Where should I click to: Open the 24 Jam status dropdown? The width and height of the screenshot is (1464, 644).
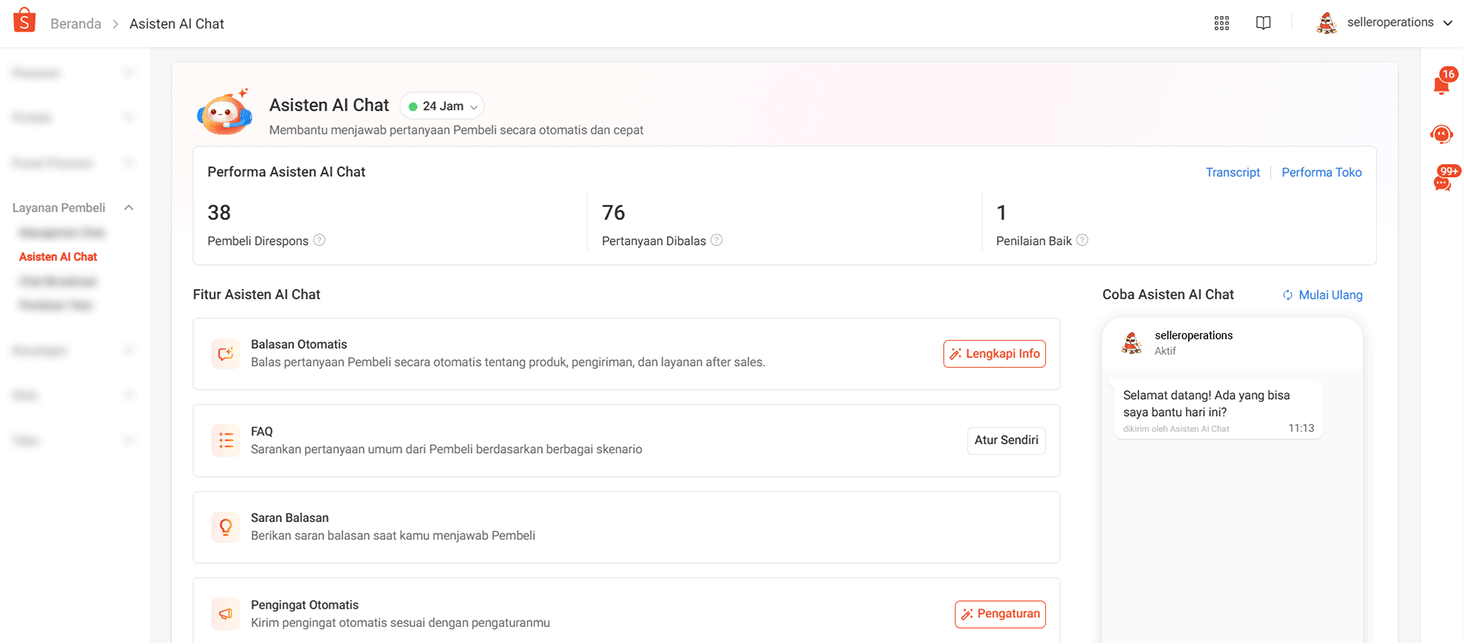tap(442, 106)
